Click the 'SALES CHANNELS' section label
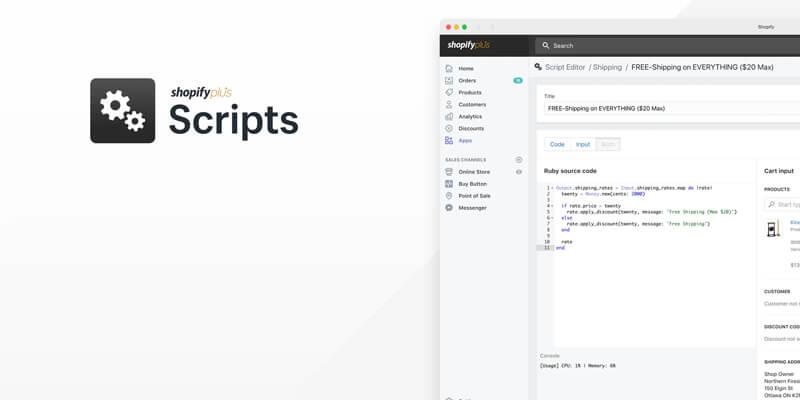 pyautogui.click(x=465, y=160)
